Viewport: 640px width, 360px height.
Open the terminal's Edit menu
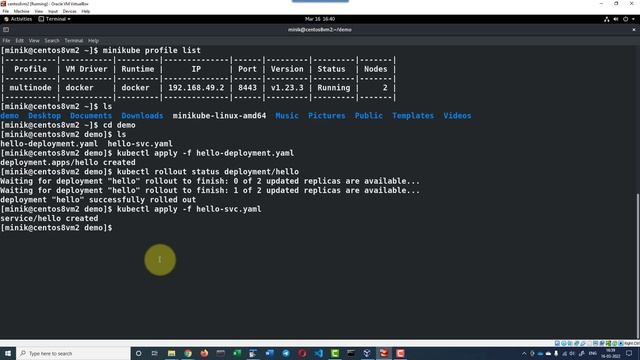click(20, 41)
